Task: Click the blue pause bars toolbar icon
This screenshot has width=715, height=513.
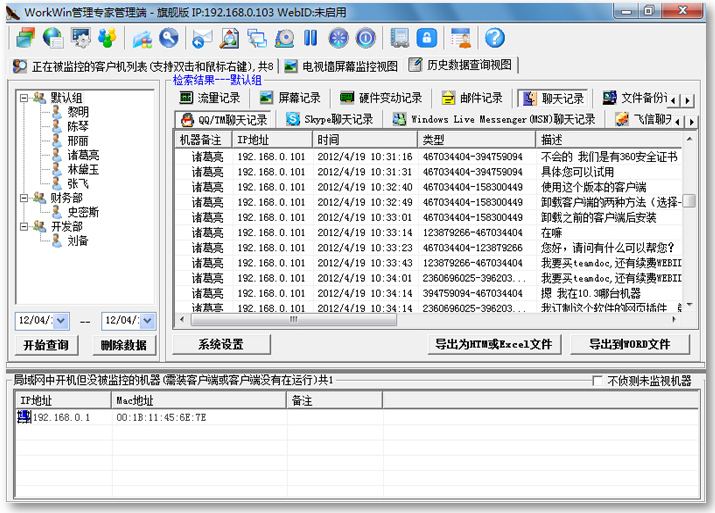Action: click(x=311, y=38)
